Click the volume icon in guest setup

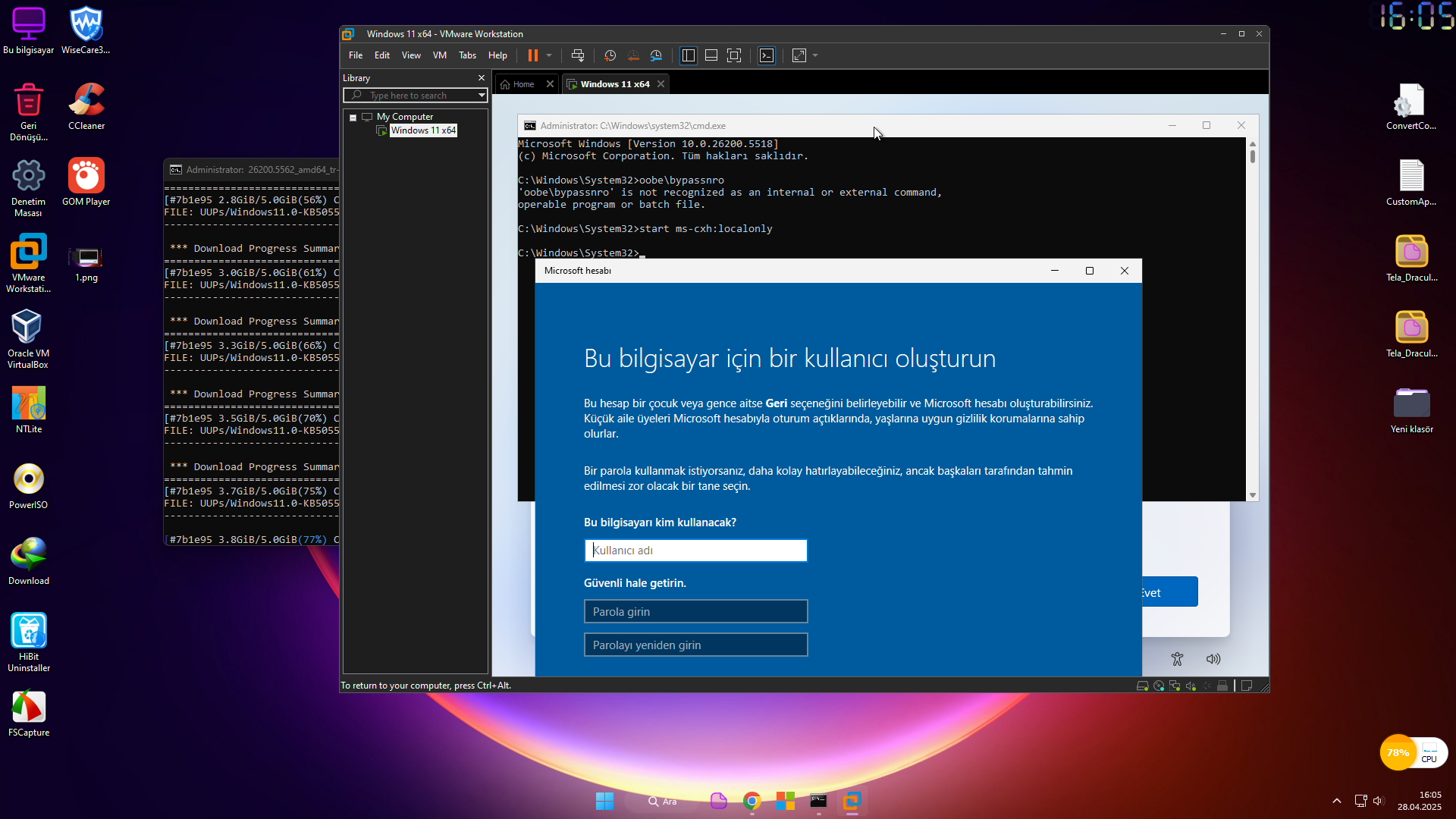click(1213, 659)
